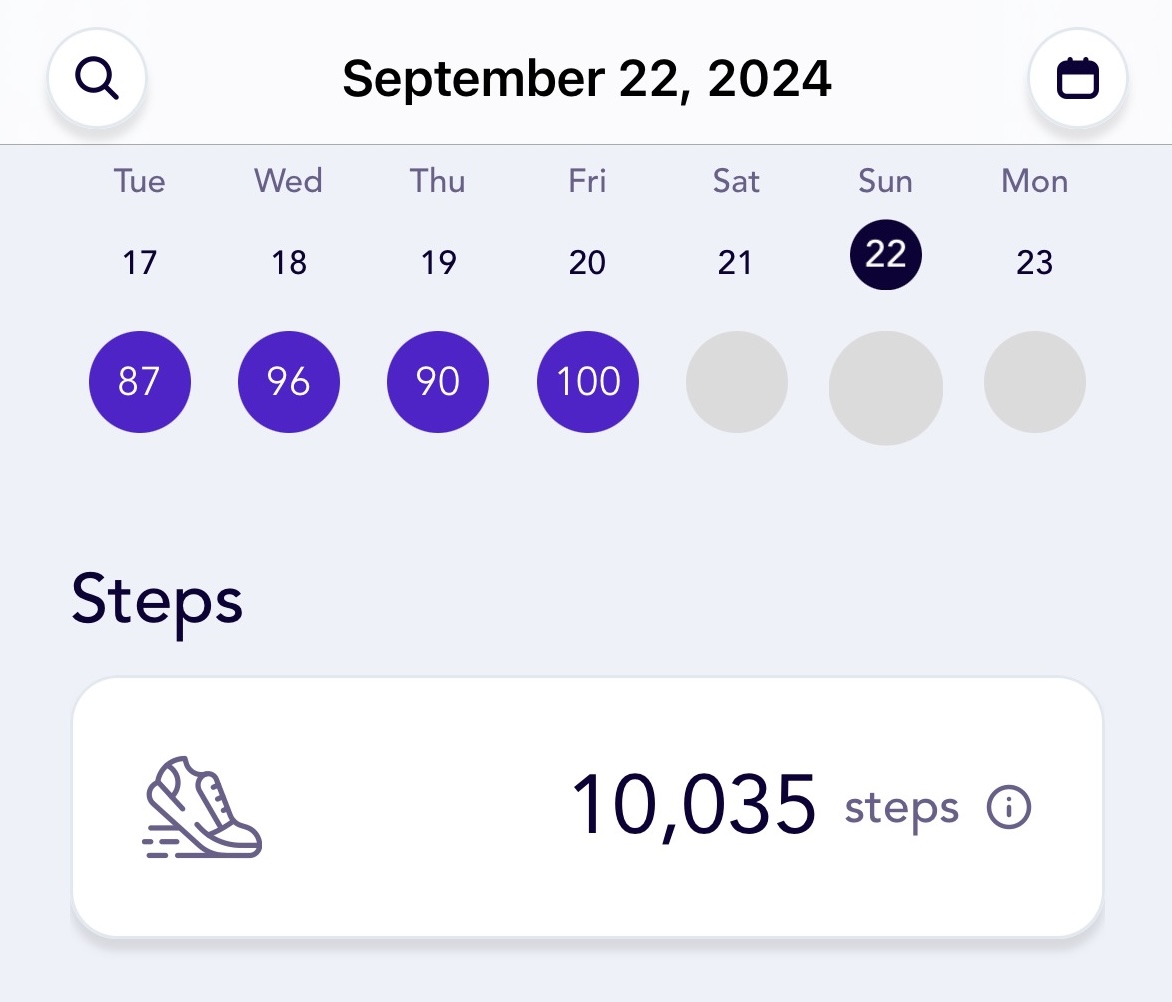
Task: Tap the empty gray circle under Mon
Action: tap(1034, 382)
